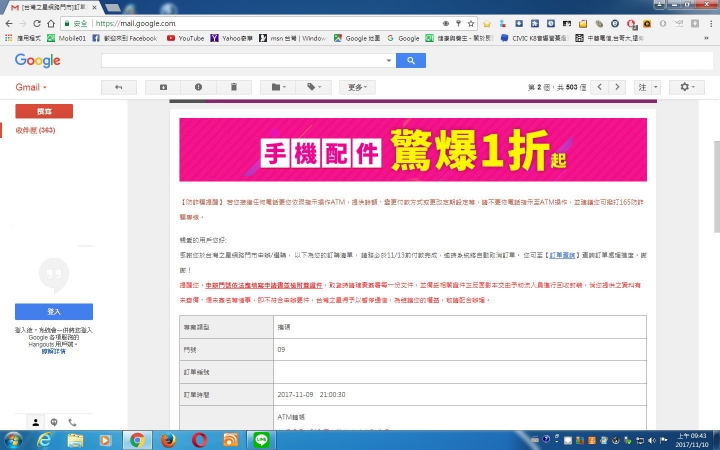Open the Facebook bookmark
This screenshot has height=450, width=720.
point(125,38)
